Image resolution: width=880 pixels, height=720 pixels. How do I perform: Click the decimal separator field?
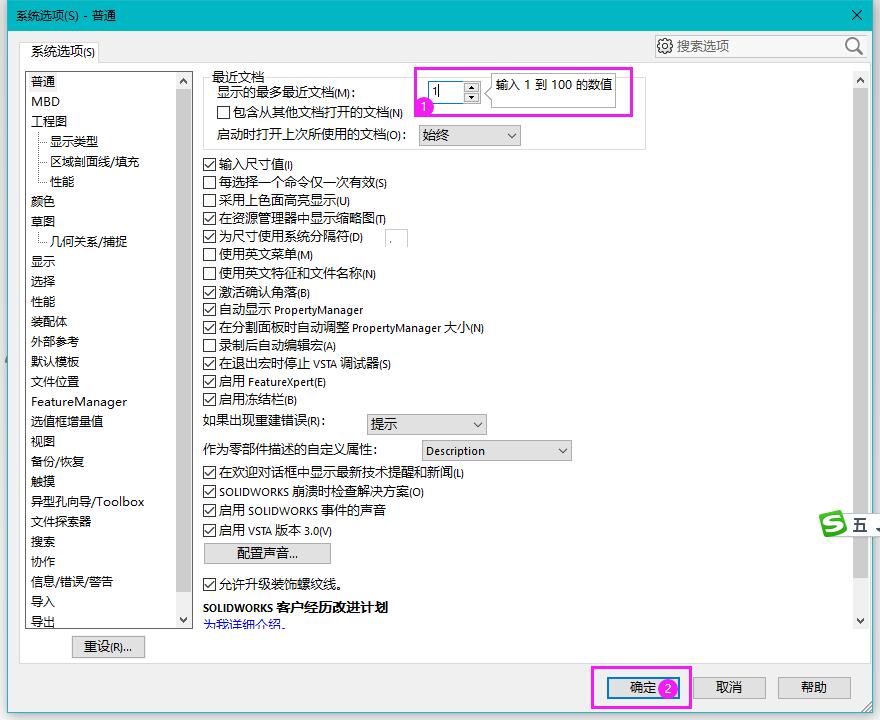[396, 238]
